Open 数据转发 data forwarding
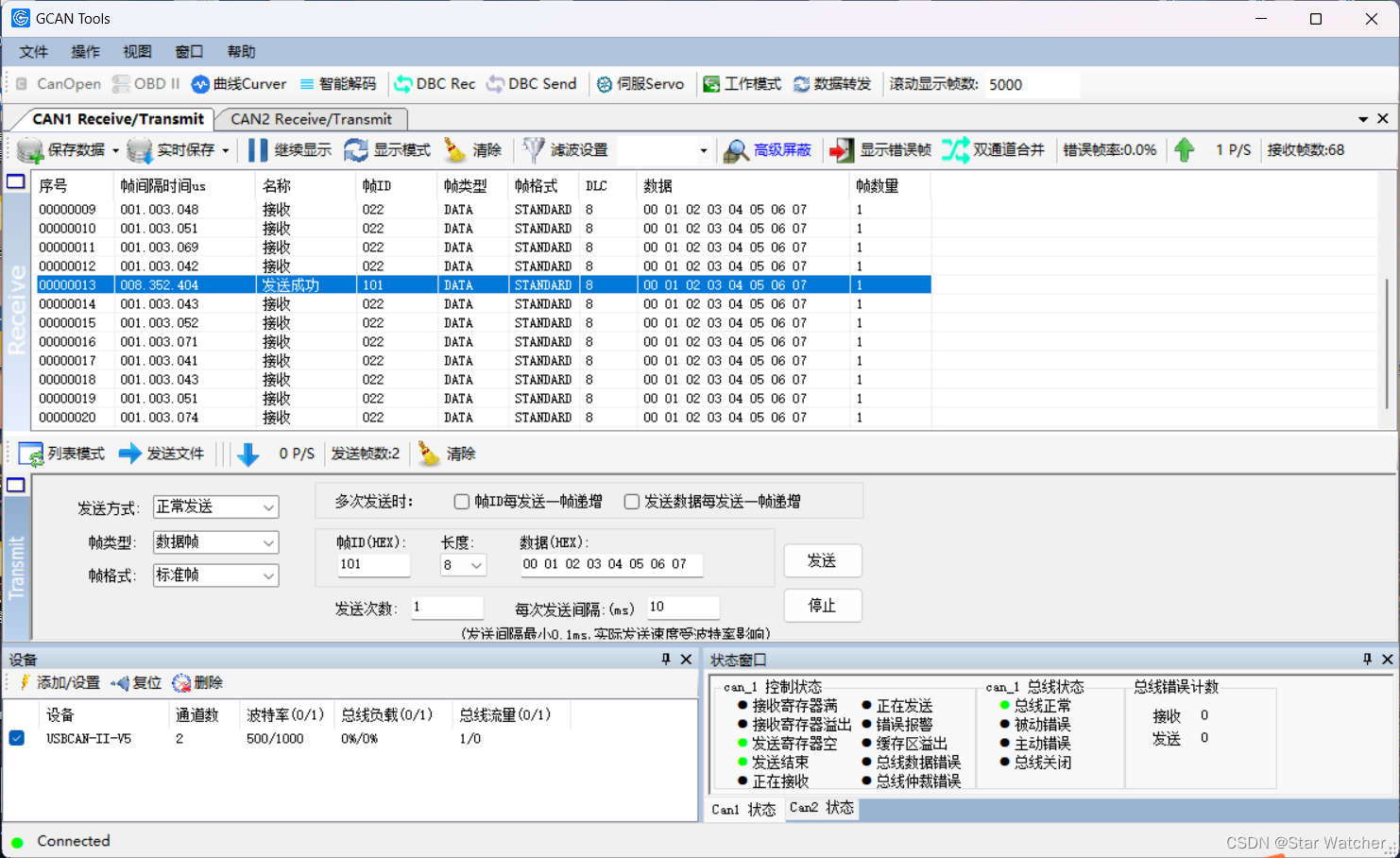 (x=832, y=84)
